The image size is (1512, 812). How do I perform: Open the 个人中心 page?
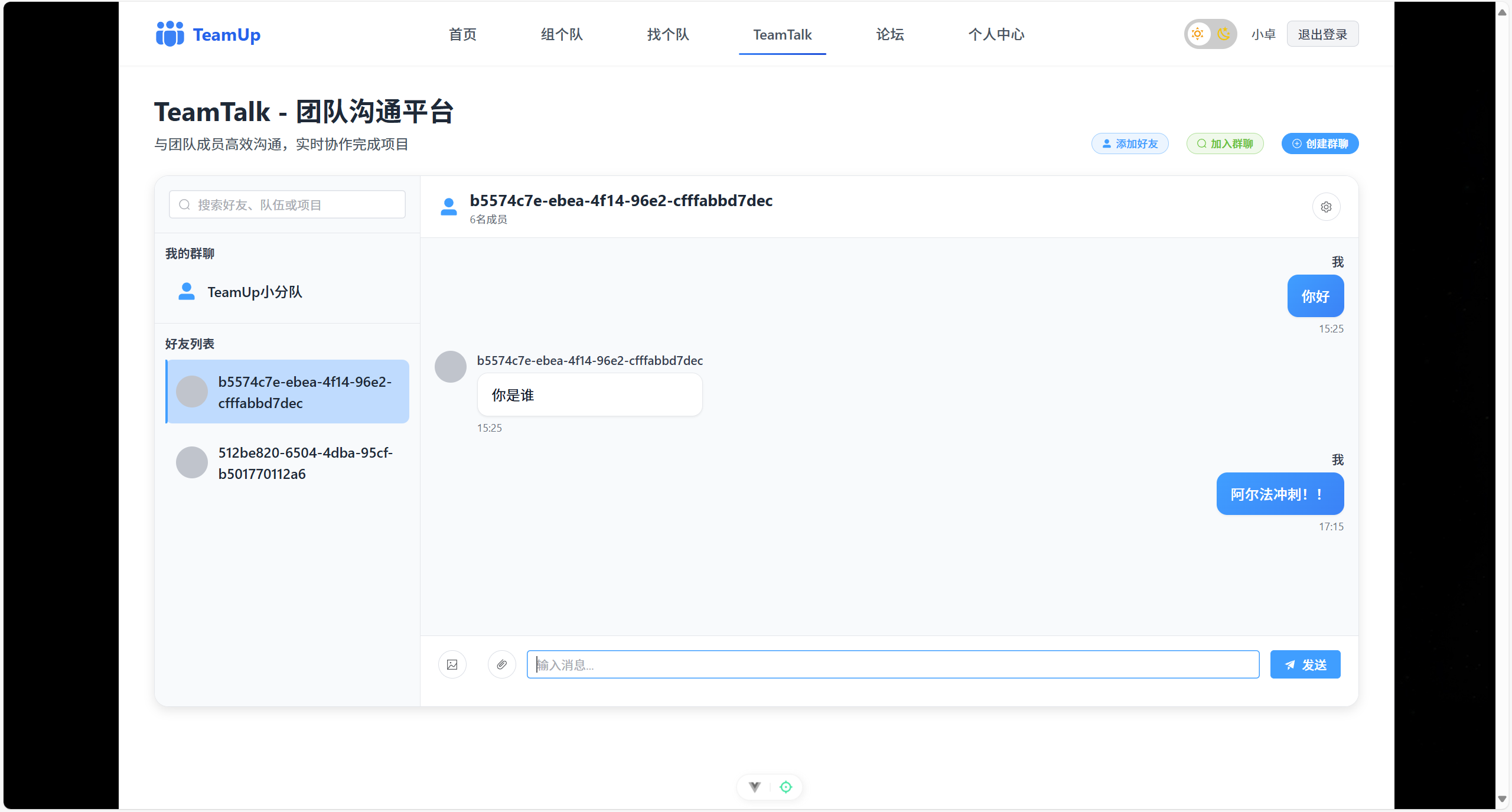996,35
